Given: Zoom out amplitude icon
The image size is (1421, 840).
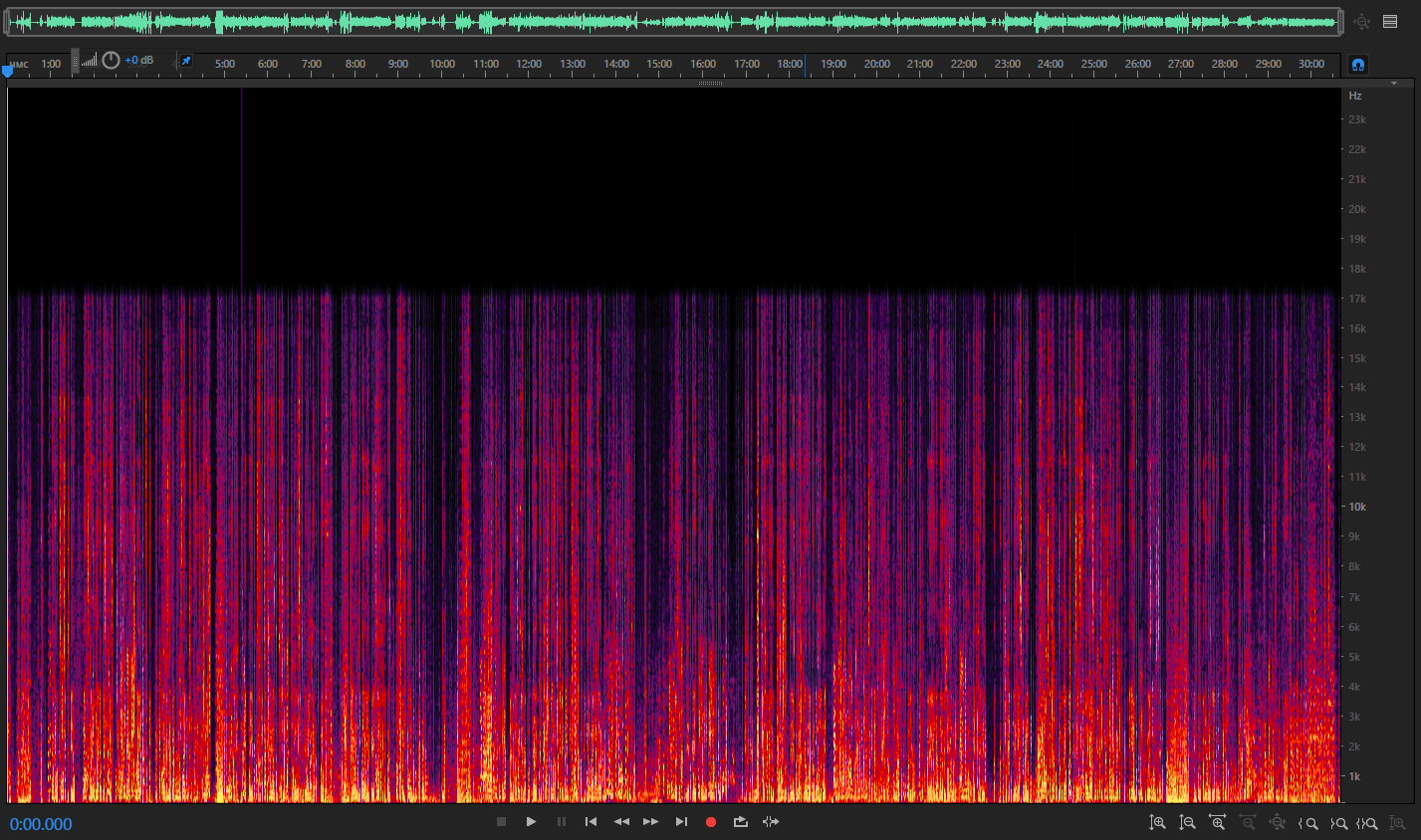Looking at the screenshot, I should click(1187, 823).
